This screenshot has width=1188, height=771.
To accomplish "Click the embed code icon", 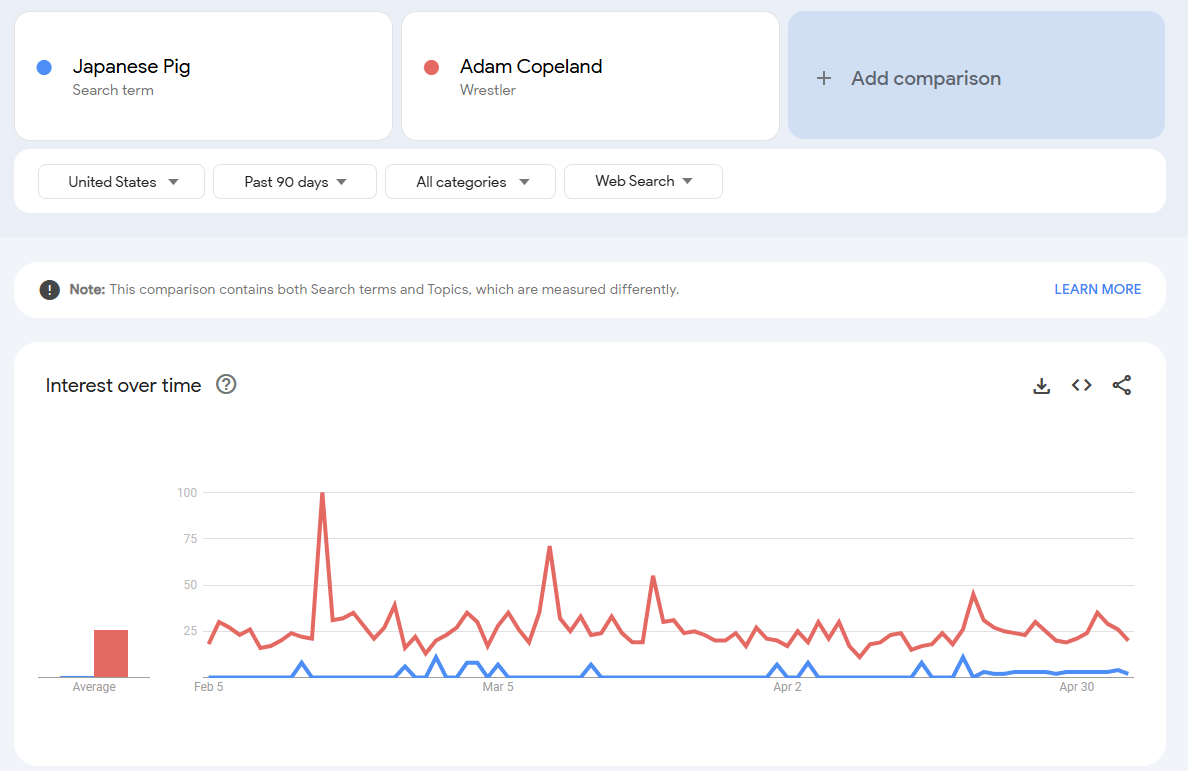I will pyautogui.click(x=1081, y=386).
